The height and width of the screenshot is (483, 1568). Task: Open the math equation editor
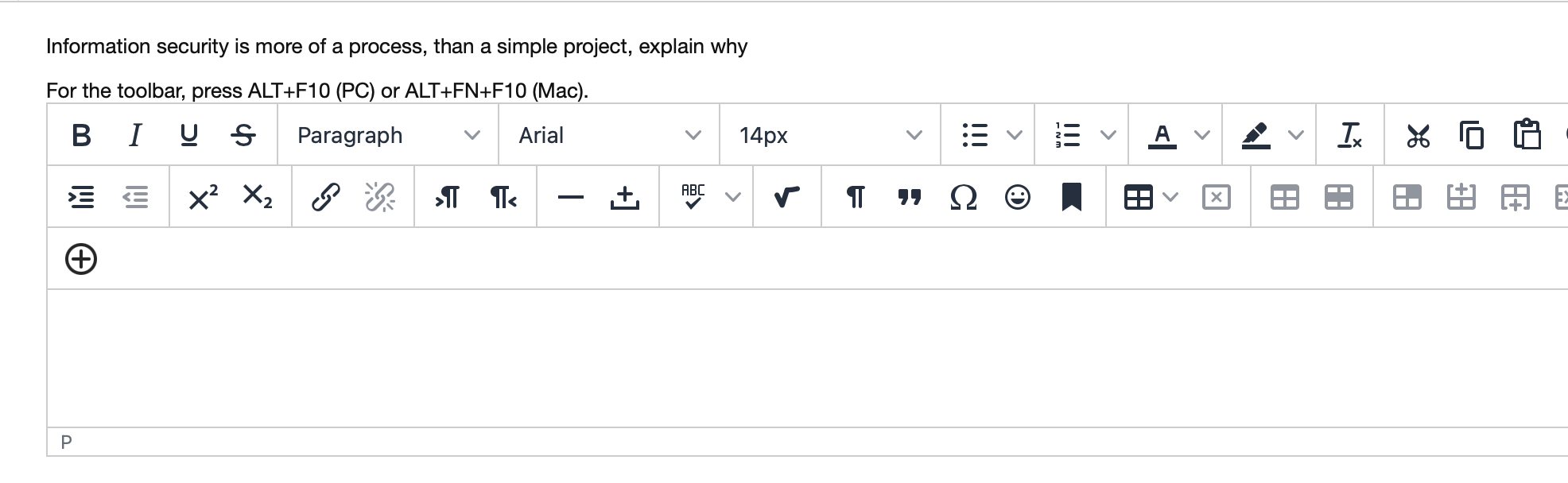click(787, 197)
